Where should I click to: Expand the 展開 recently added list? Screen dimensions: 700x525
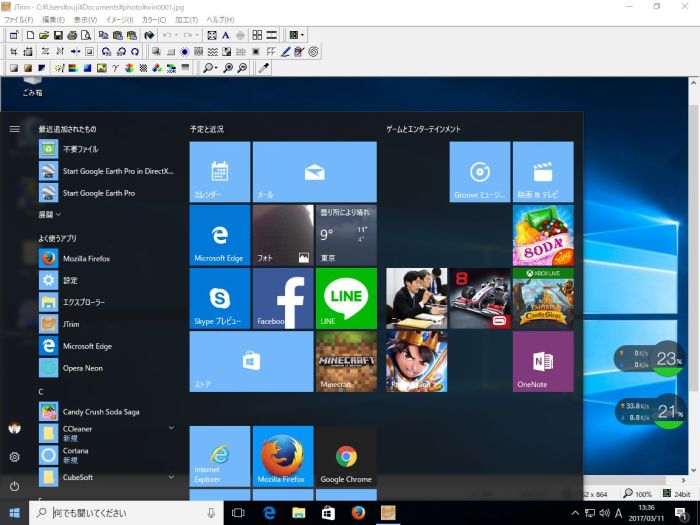pos(50,214)
